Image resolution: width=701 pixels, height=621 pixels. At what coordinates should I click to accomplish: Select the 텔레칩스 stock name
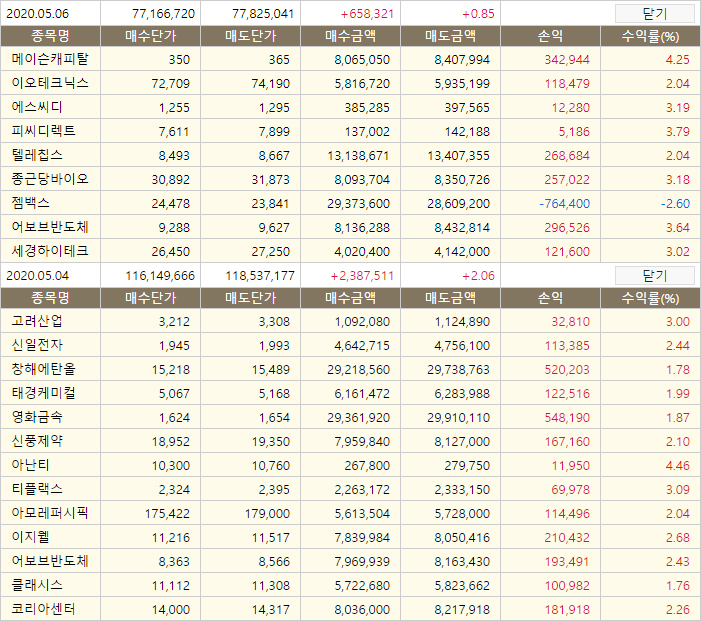tap(37, 155)
